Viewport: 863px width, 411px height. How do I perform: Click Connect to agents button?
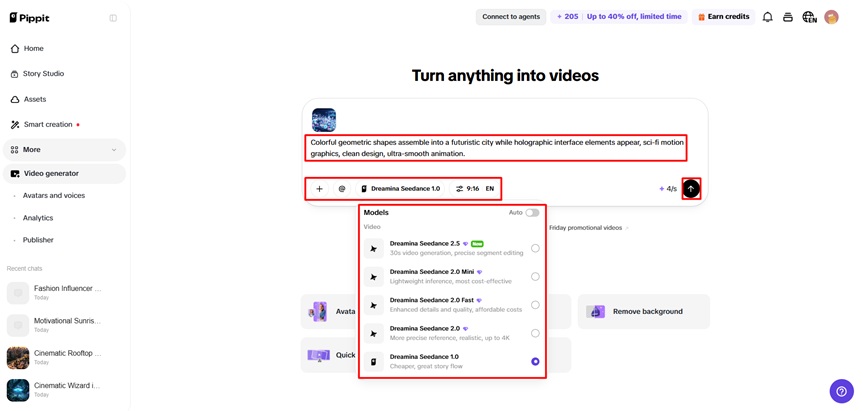point(511,17)
